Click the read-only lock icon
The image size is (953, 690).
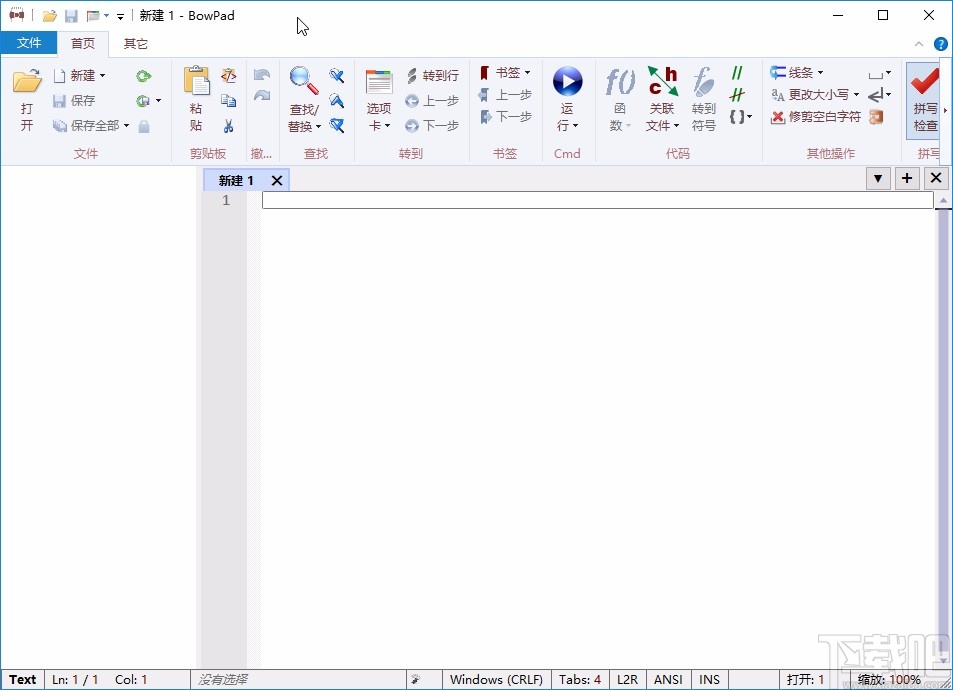(x=144, y=126)
